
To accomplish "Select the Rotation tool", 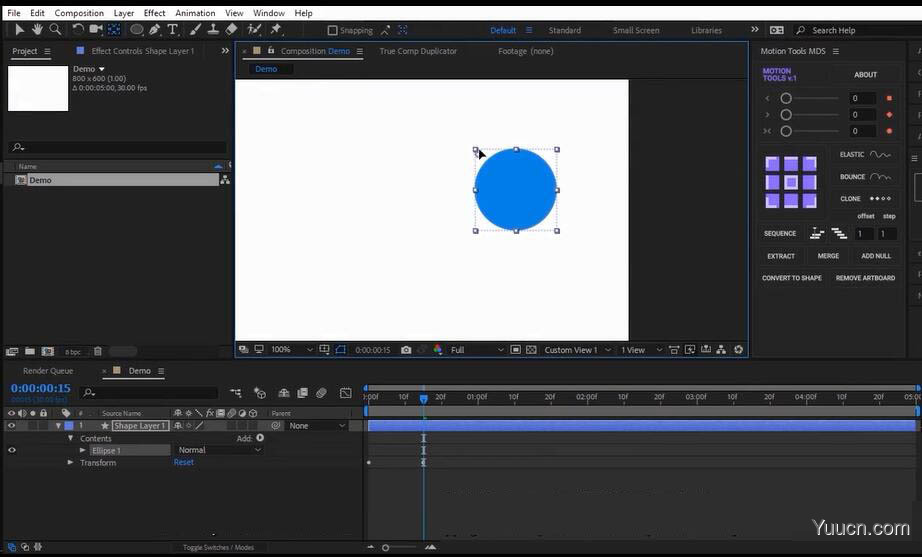I will (78, 29).
